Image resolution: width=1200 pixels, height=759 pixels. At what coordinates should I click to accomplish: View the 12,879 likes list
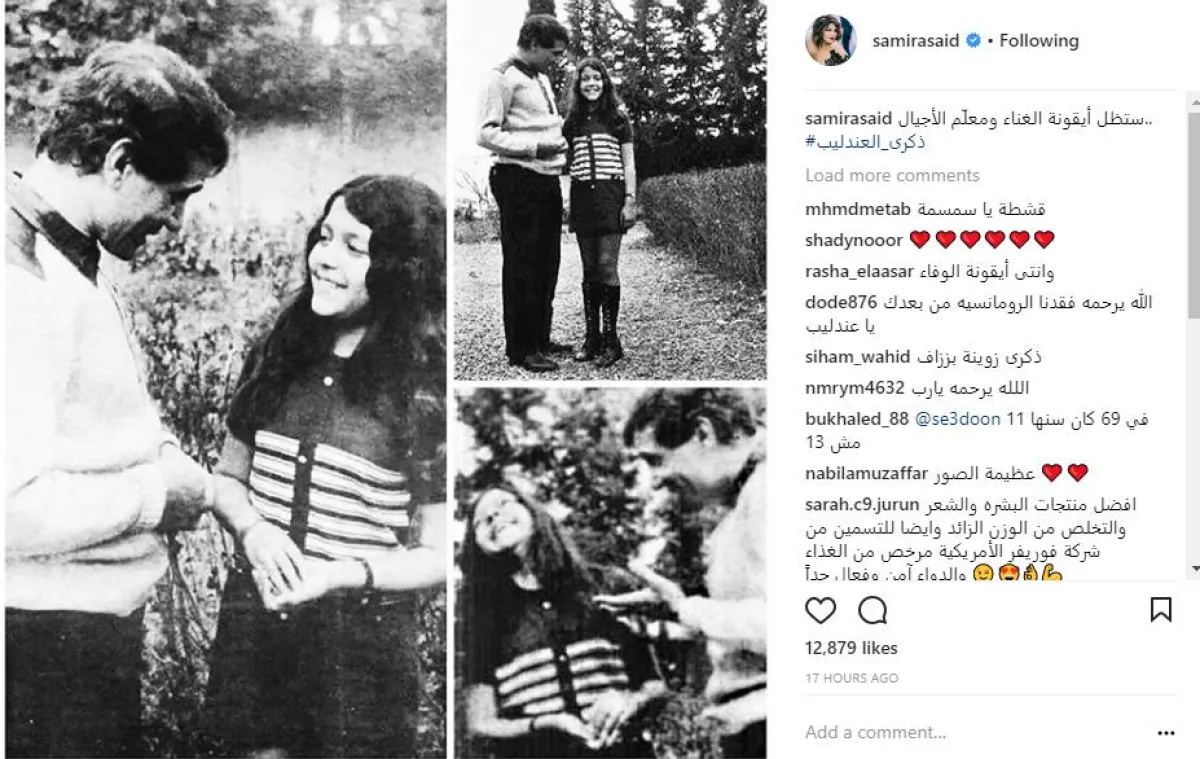(851, 648)
